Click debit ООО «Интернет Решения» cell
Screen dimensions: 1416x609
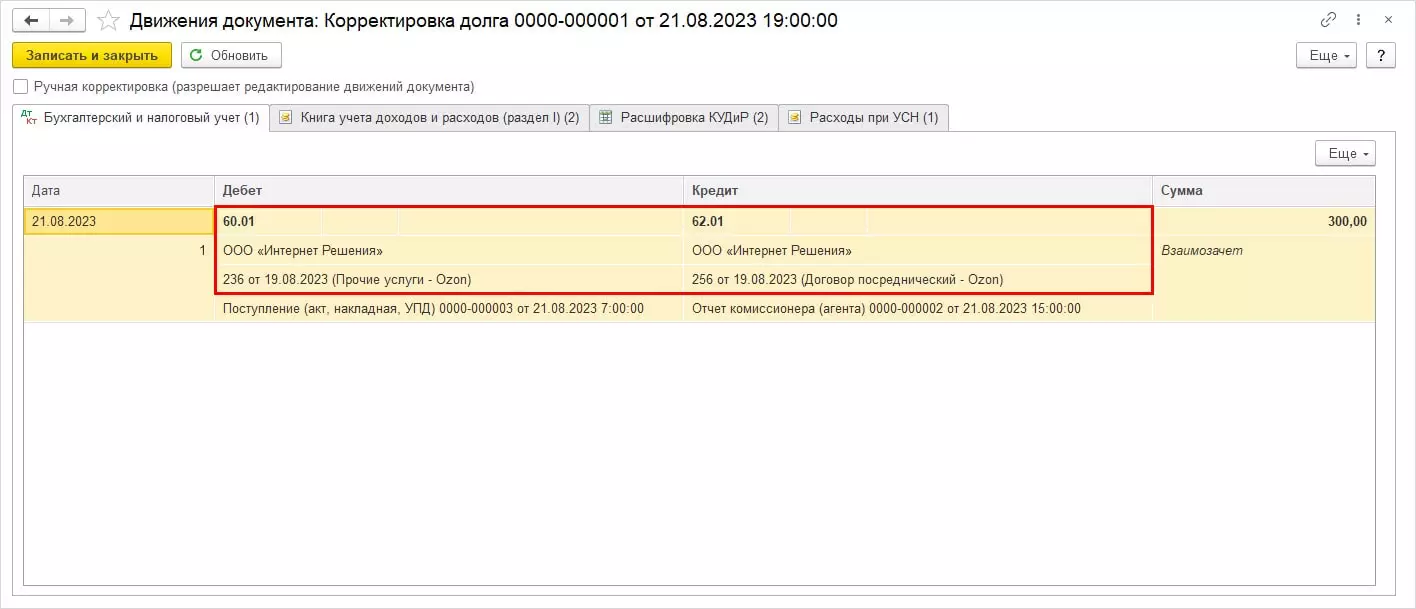point(449,250)
